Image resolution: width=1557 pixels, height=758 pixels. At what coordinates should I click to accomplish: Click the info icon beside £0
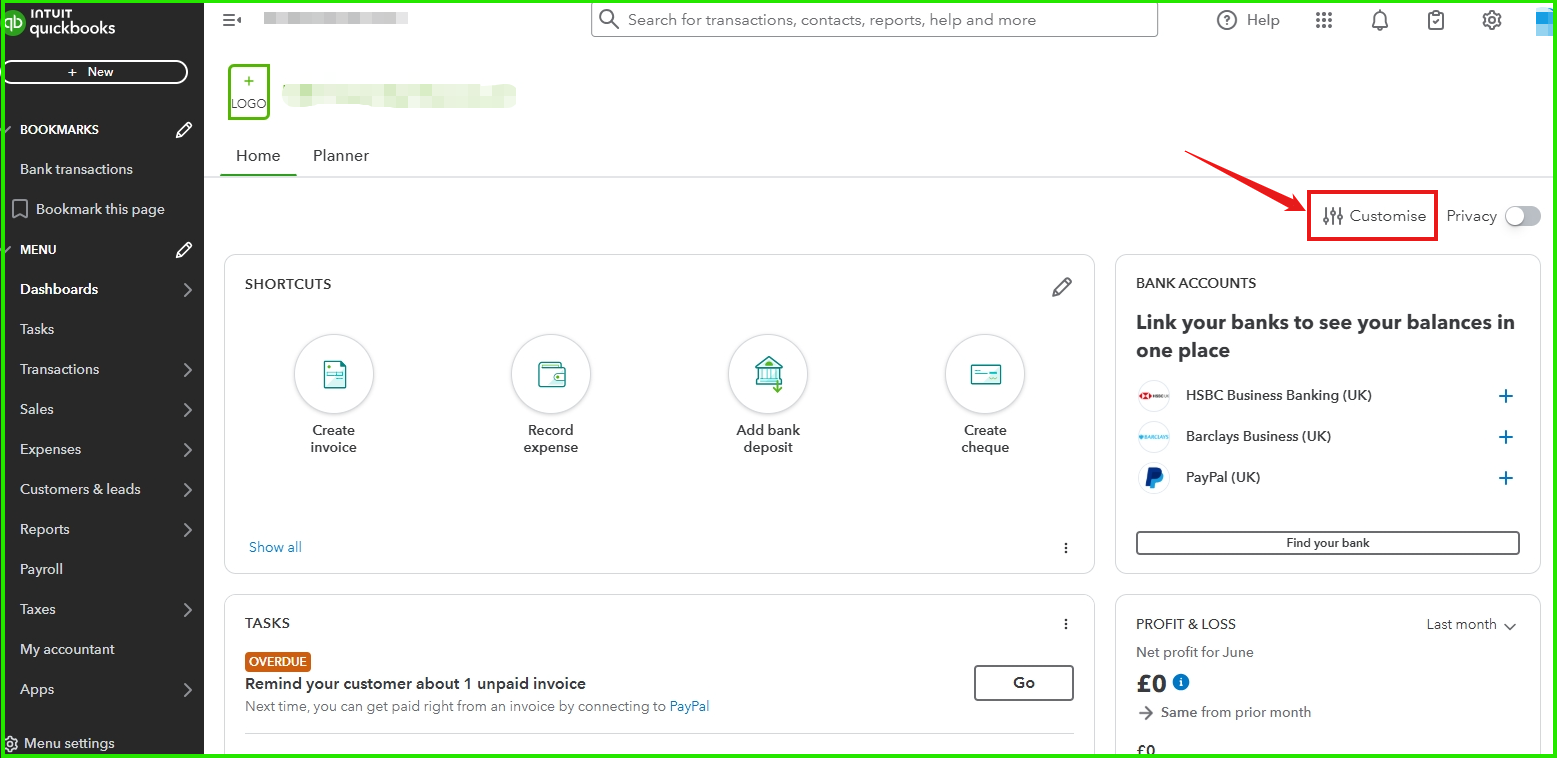pos(1181,682)
